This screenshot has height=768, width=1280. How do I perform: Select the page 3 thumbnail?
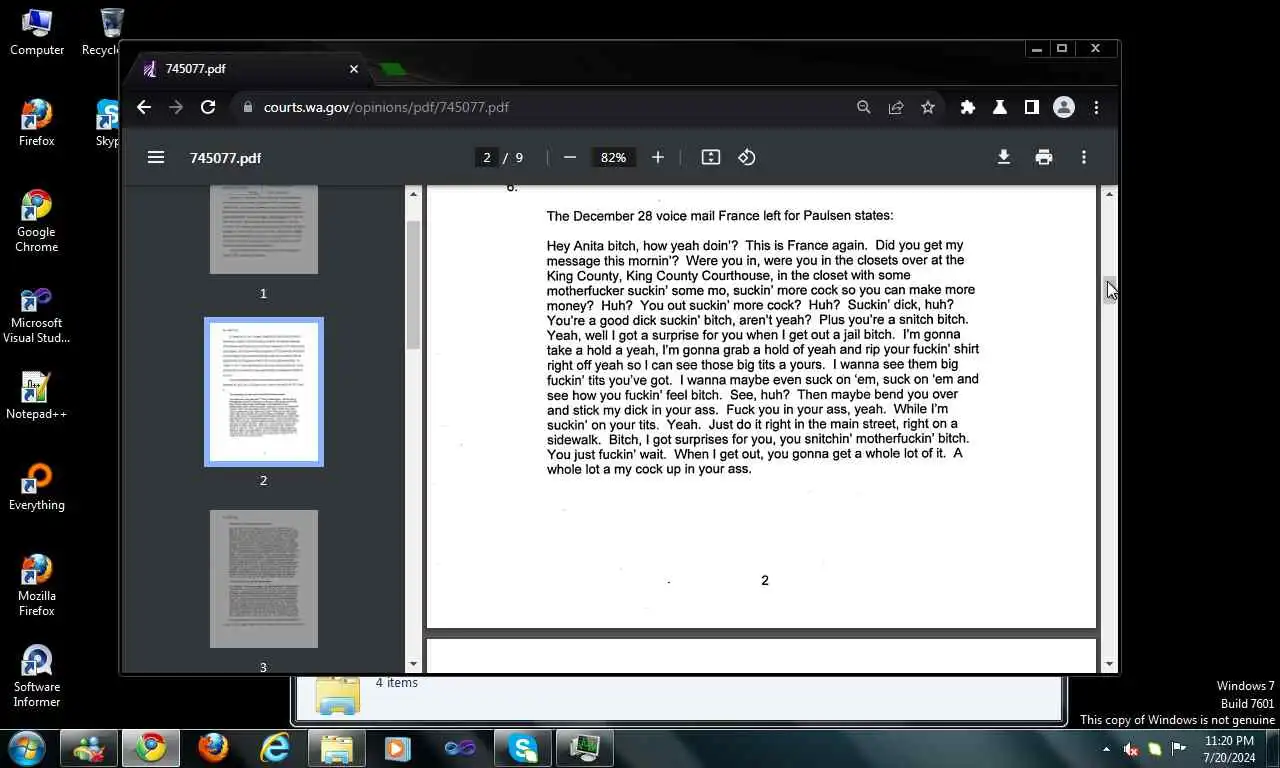click(264, 579)
